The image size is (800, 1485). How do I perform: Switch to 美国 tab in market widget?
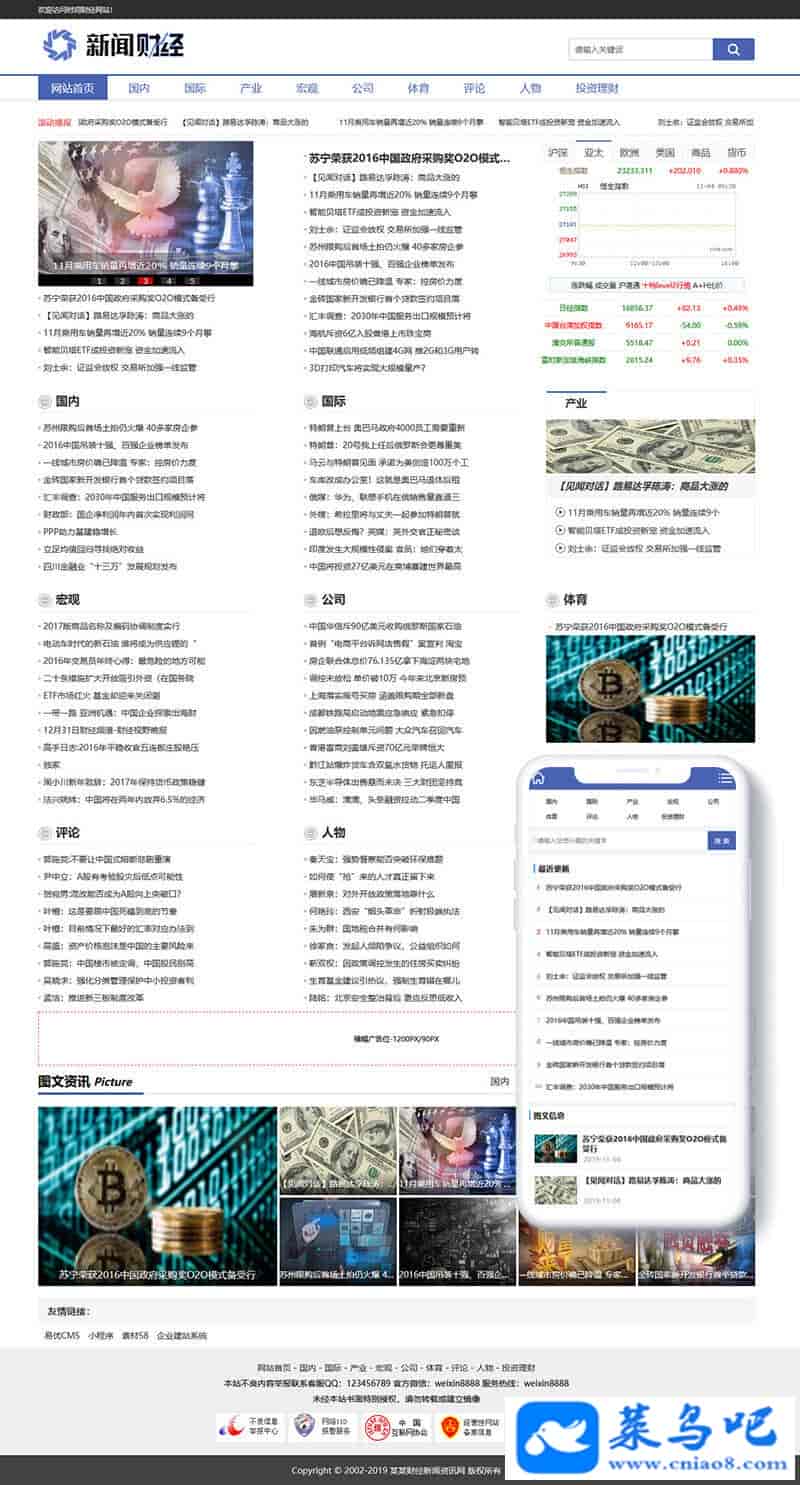pyautogui.click(x=665, y=153)
